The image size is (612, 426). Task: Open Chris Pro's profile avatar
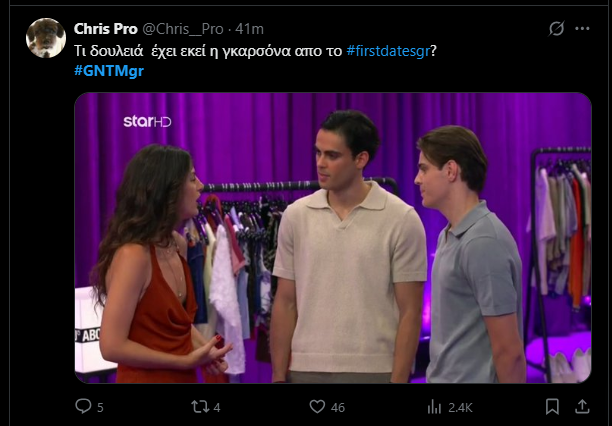click(45, 38)
